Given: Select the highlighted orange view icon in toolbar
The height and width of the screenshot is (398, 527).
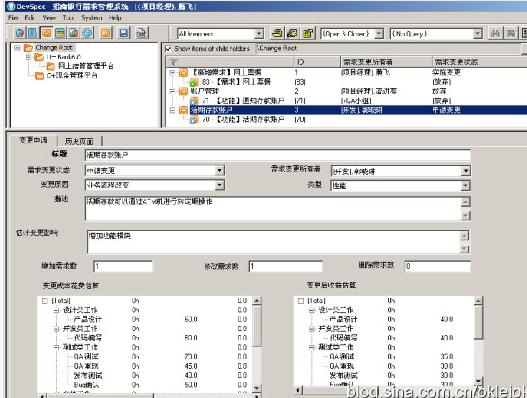Looking at the screenshot, I should pos(47,33).
